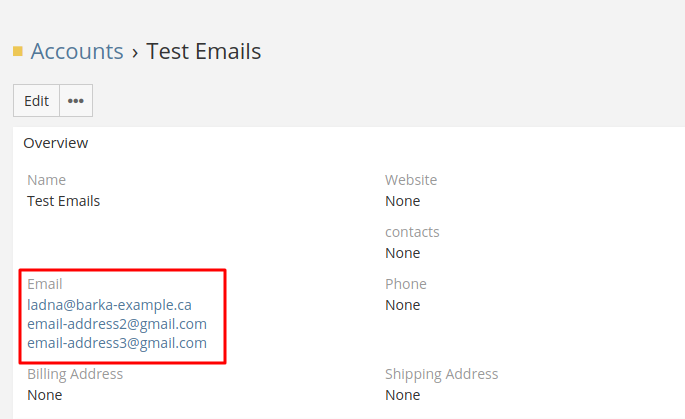Click the None value under Website
Viewport: 685px width, 419px height.
tap(402, 201)
